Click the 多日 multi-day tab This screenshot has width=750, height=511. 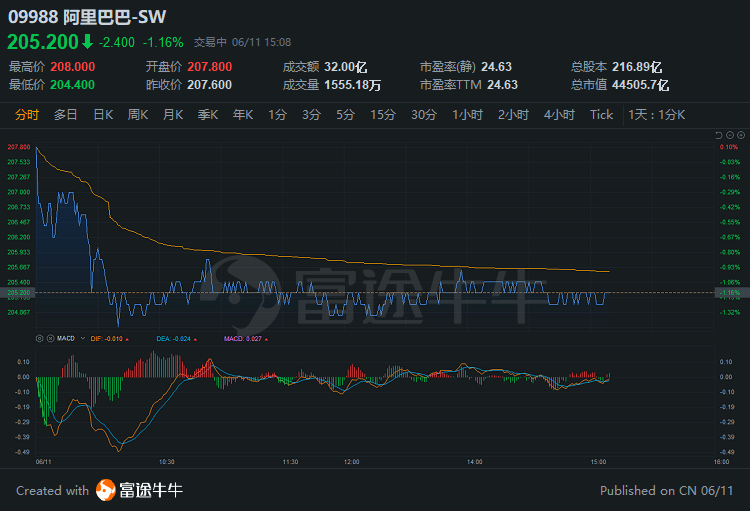pyautogui.click(x=66, y=115)
